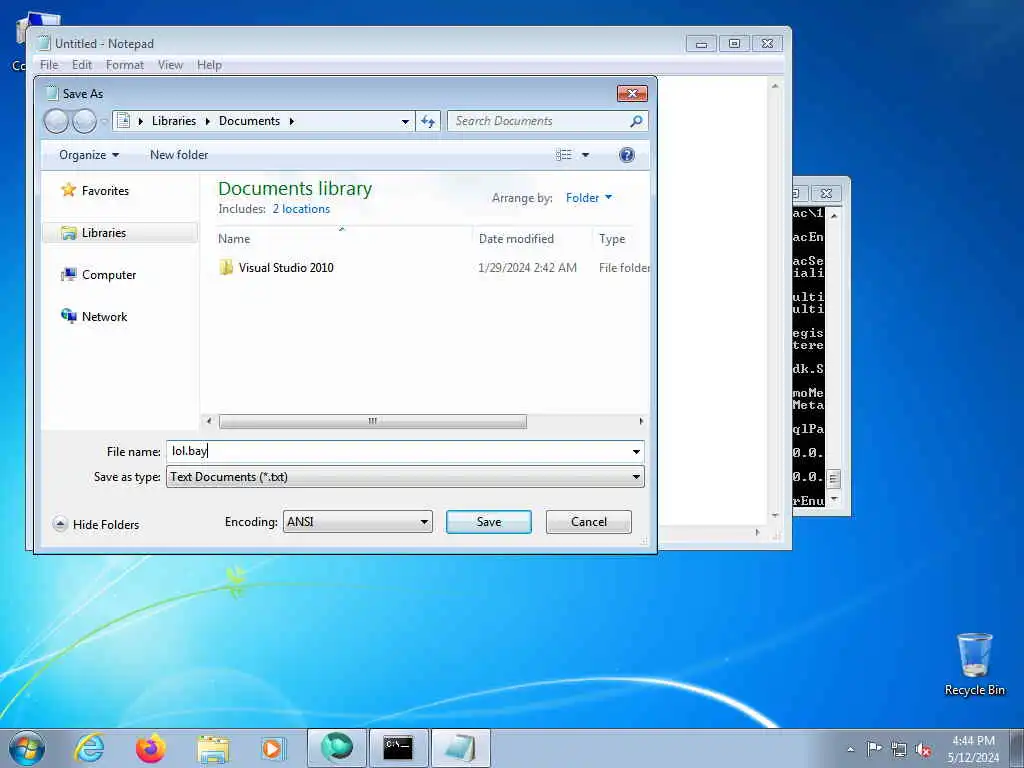Click the file list scroll right arrow
Screen dimensions: 1024x768
641,421
